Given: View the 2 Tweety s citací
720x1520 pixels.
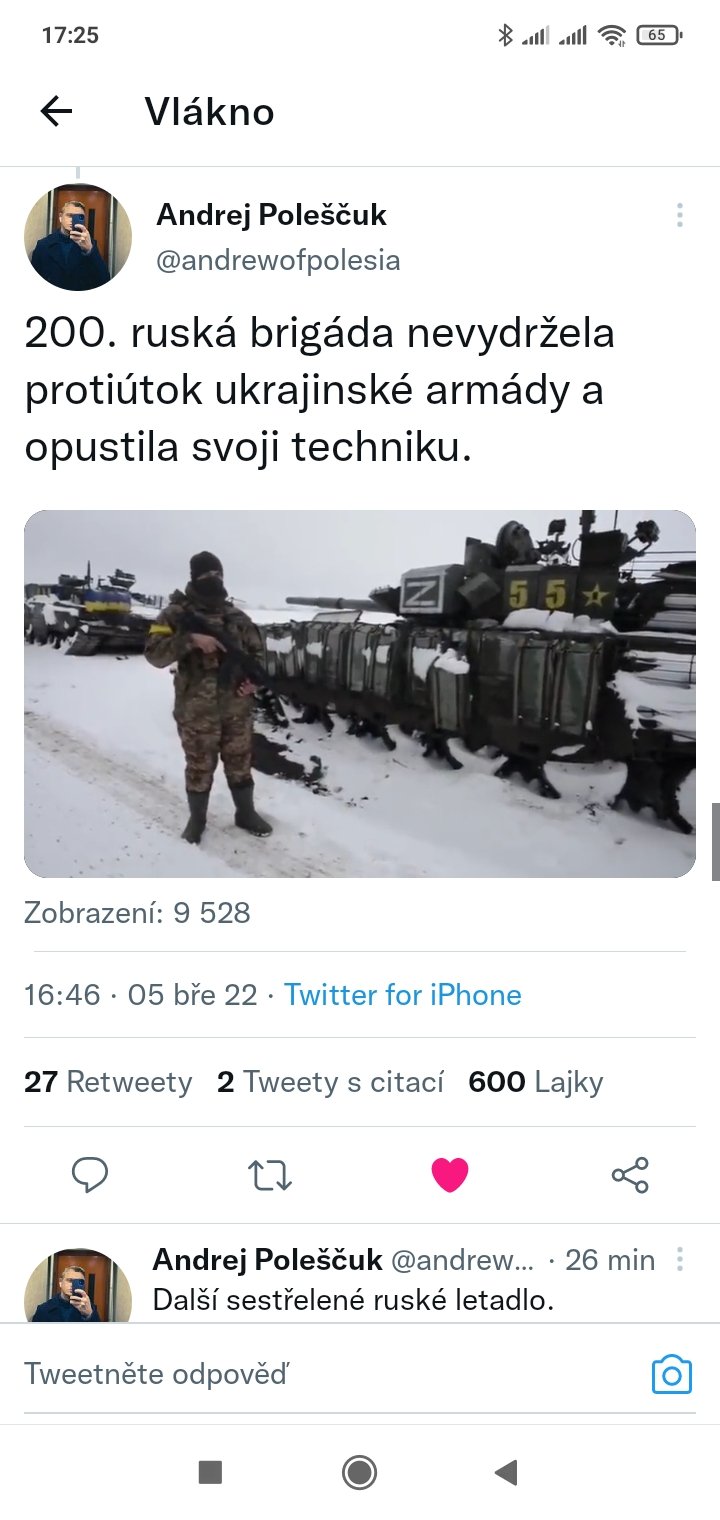Looking at the screenshot, I should 330,1082.
